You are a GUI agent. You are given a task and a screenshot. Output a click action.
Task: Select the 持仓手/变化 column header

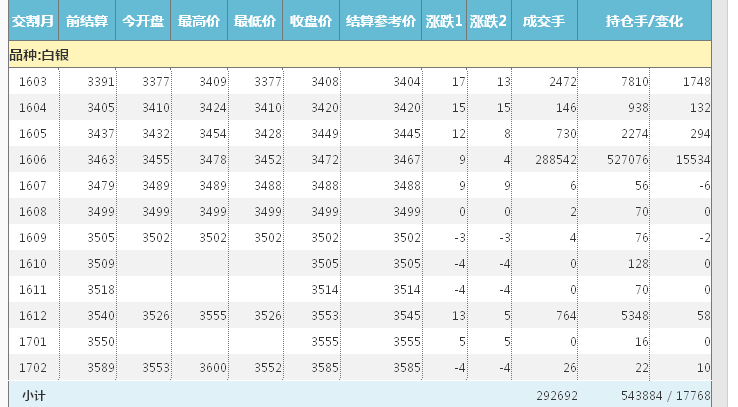(x=644, y=21)
